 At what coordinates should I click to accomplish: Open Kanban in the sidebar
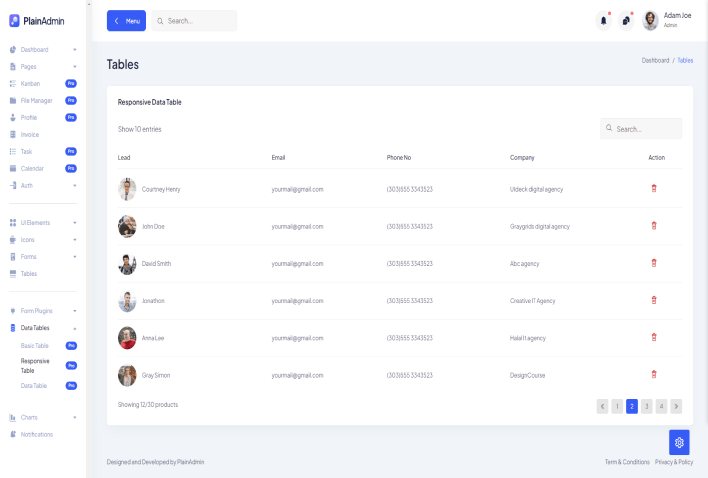(30, 83)
